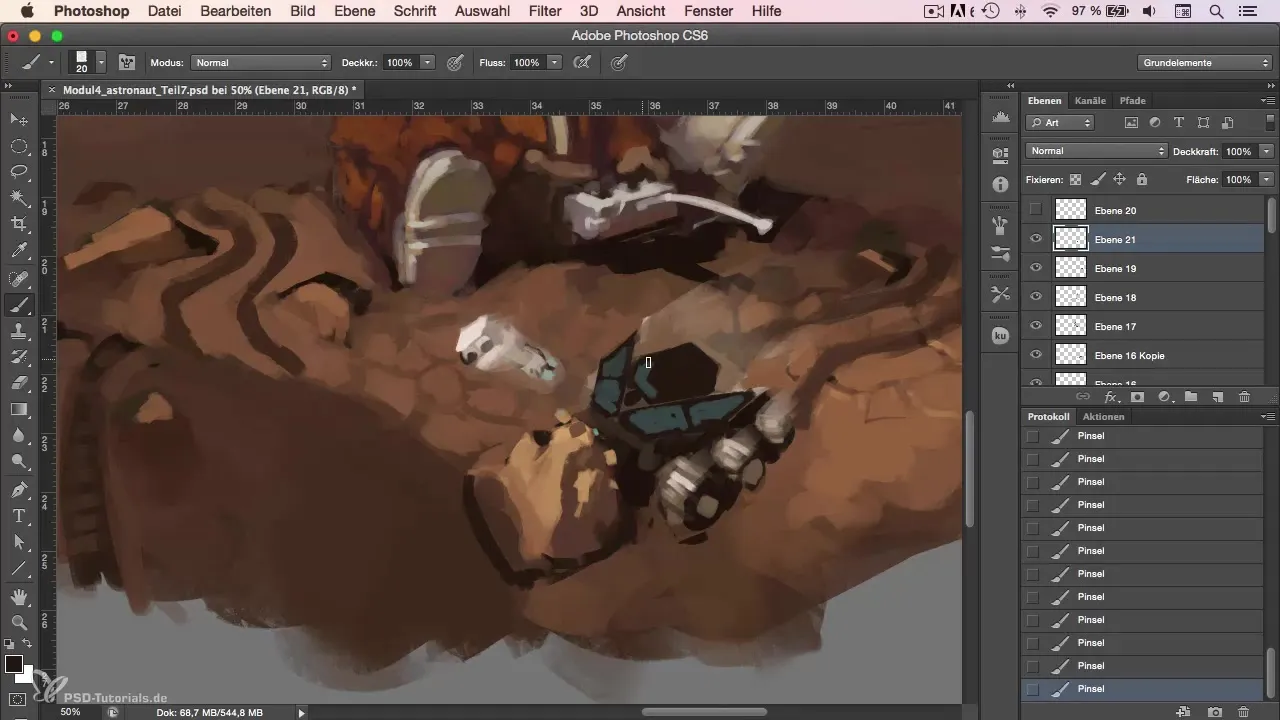
Task: Select the Brush tool in toolbox
Action: (19, 305)
